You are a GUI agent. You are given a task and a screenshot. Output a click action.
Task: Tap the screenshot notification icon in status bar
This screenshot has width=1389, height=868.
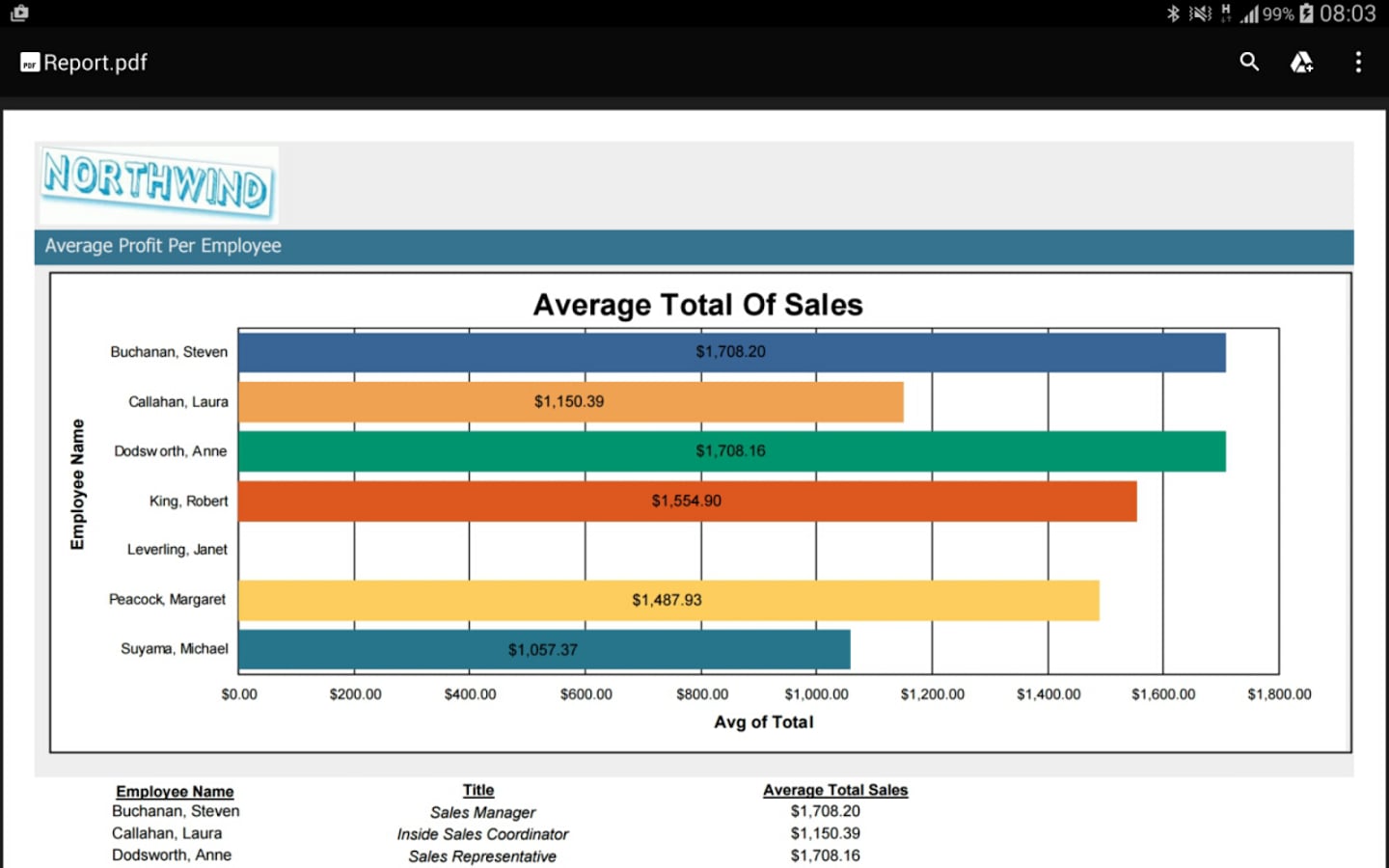pyautogui.click(x=19, y=13)
